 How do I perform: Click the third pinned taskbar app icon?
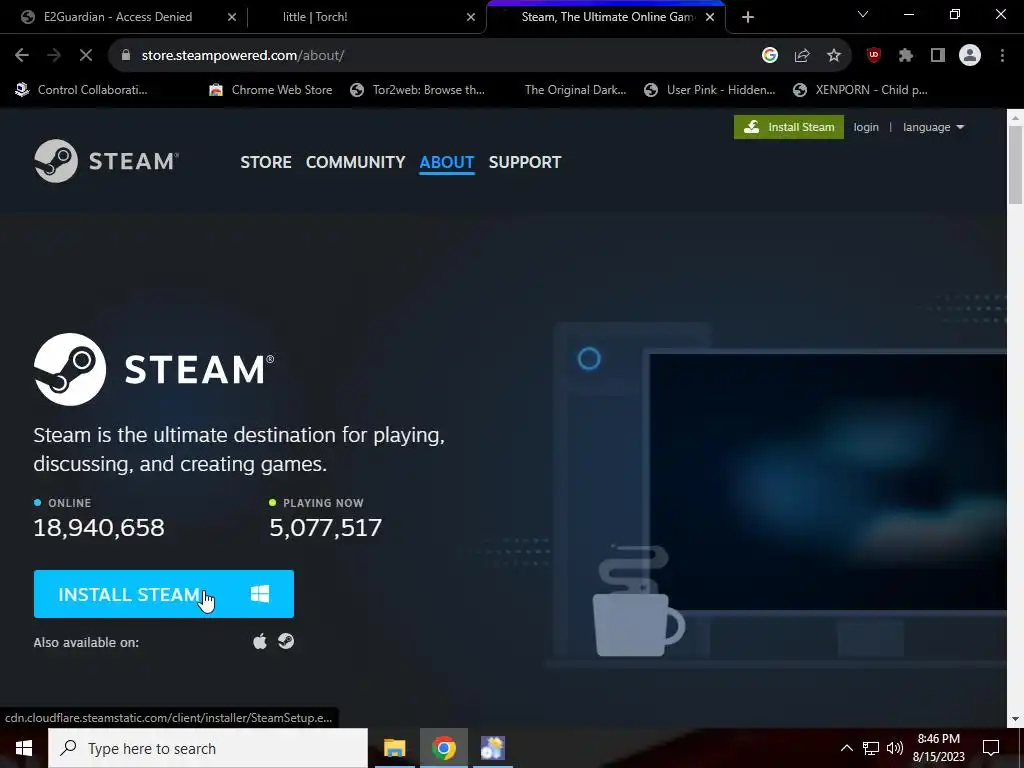pos(492,748)
